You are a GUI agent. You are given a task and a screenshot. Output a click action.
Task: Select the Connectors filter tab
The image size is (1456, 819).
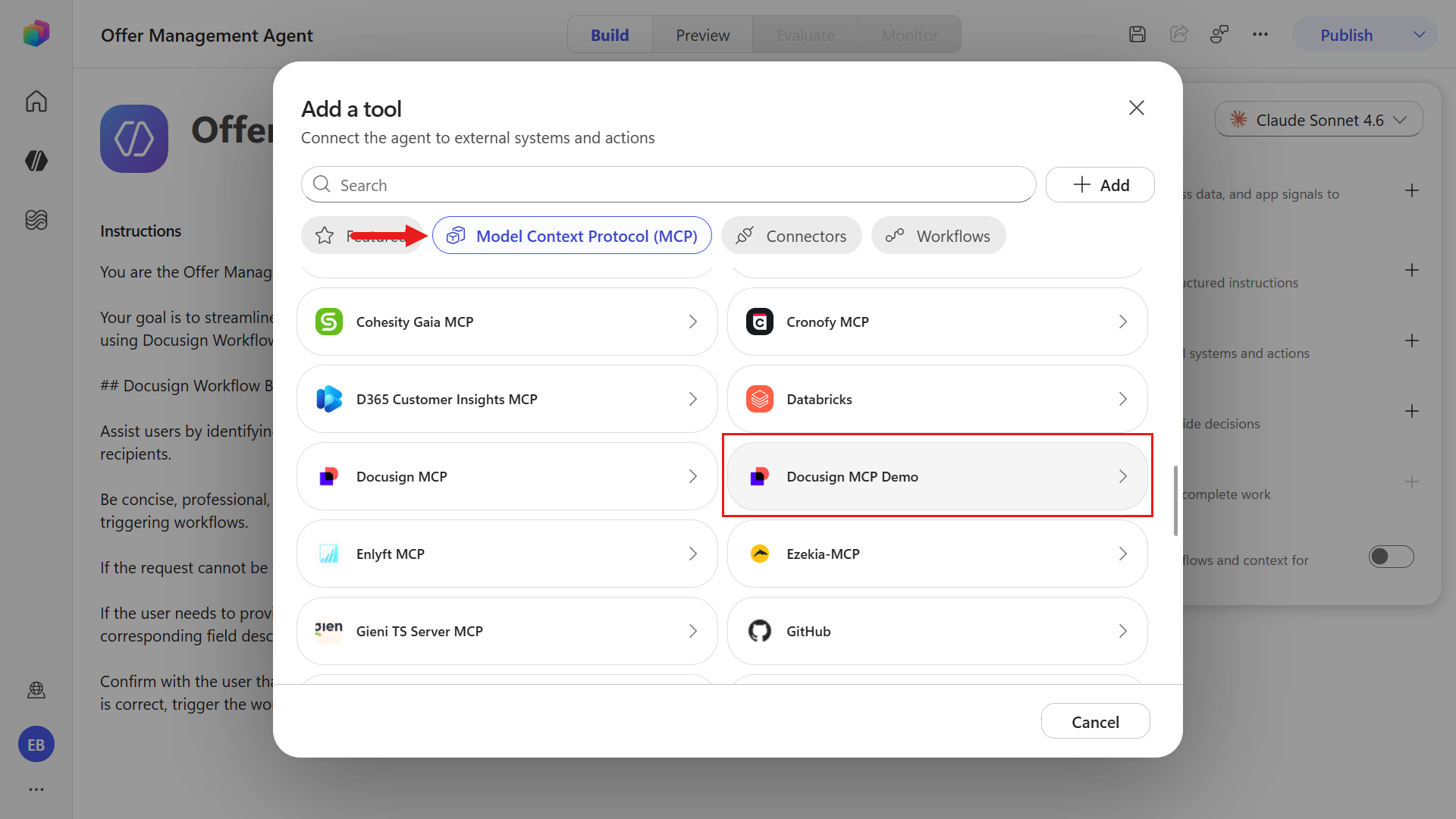pyautogui.click(x=792, y=236)
